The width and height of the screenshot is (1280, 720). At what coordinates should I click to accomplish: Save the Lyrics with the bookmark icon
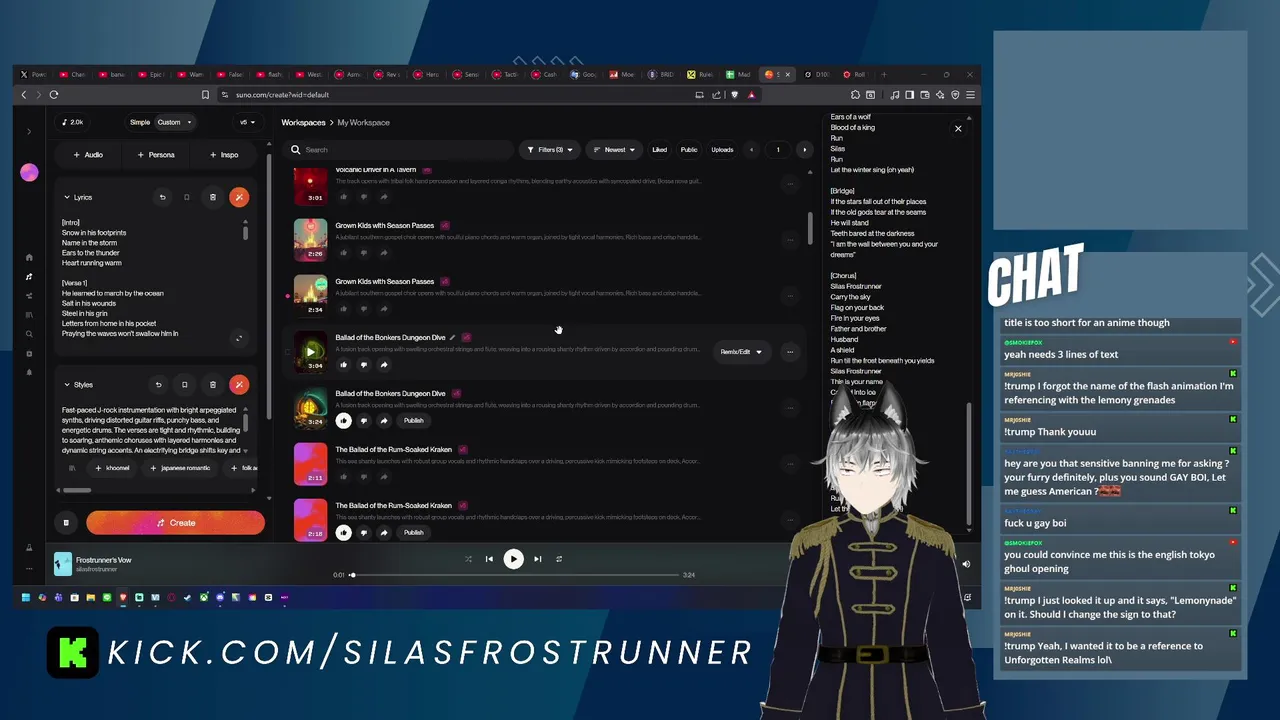pos(186,197)
